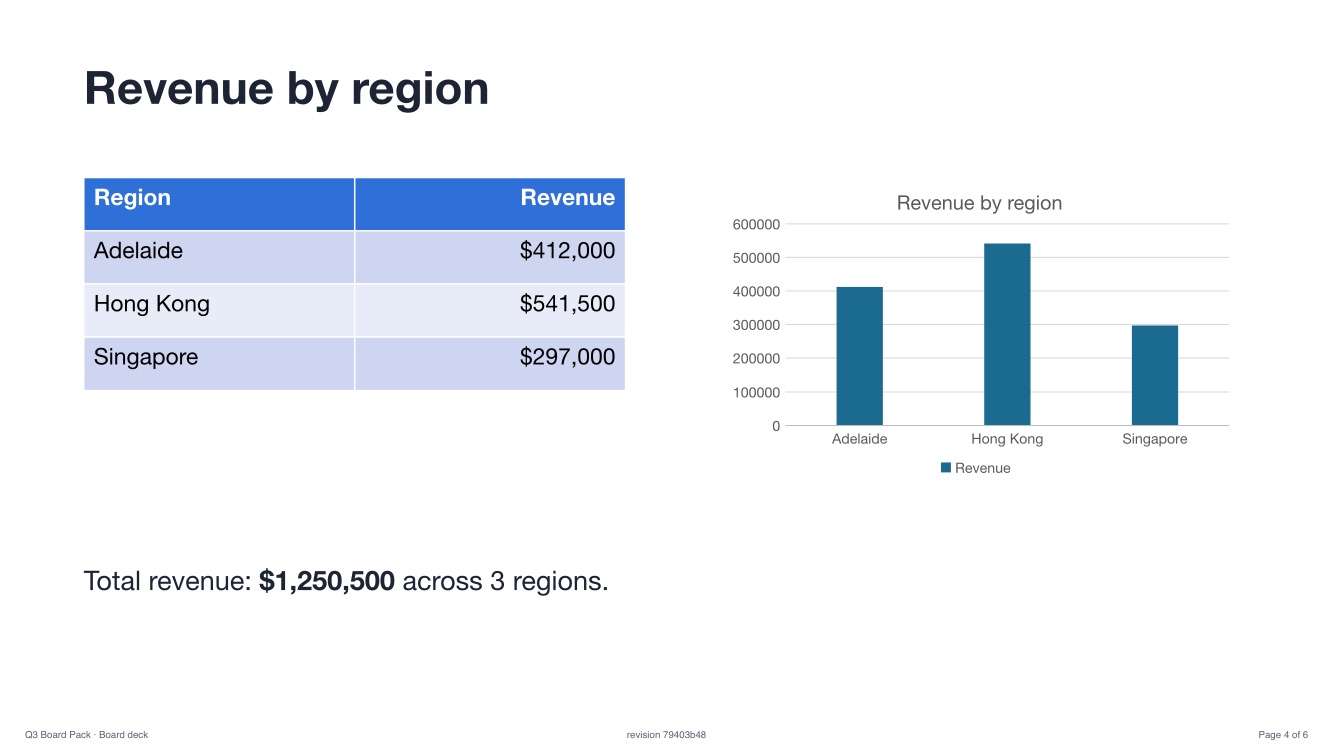Click the 400000 y-axis label

click(756, 291)
